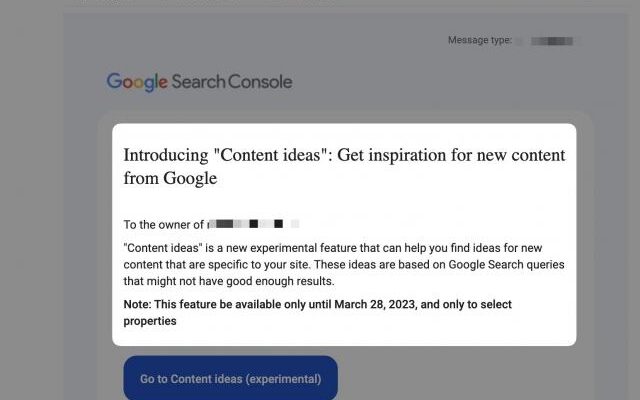The width and height of the screenshot is (640, 400).
Task: Click "might not have good enough results" text
Action: click(232, 281)
